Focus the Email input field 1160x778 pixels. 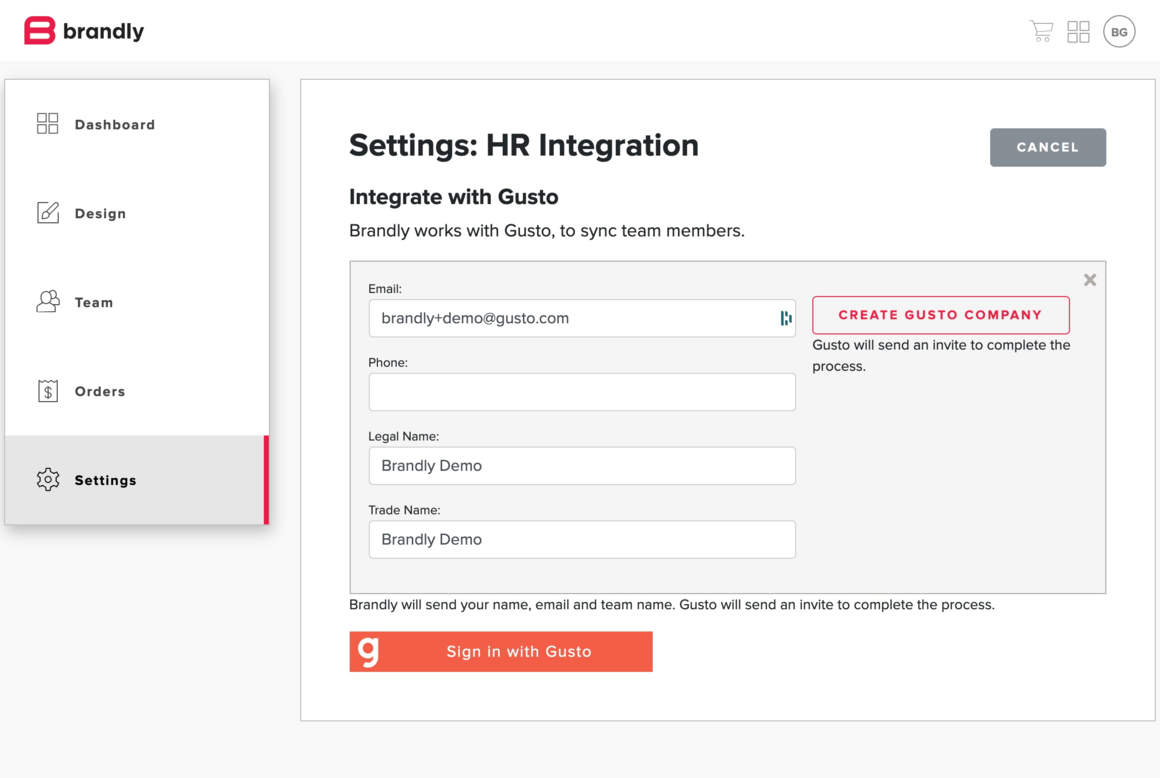(x=582, y=318)
